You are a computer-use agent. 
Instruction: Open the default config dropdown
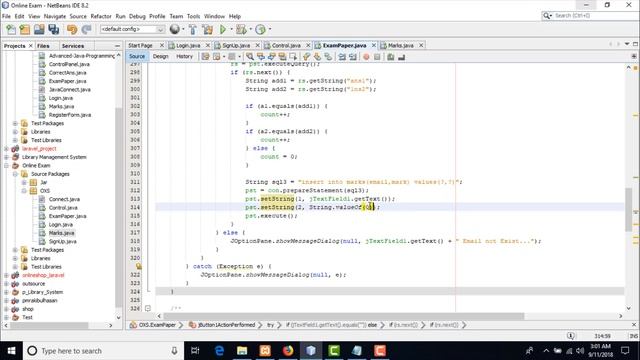pos(133,29)
